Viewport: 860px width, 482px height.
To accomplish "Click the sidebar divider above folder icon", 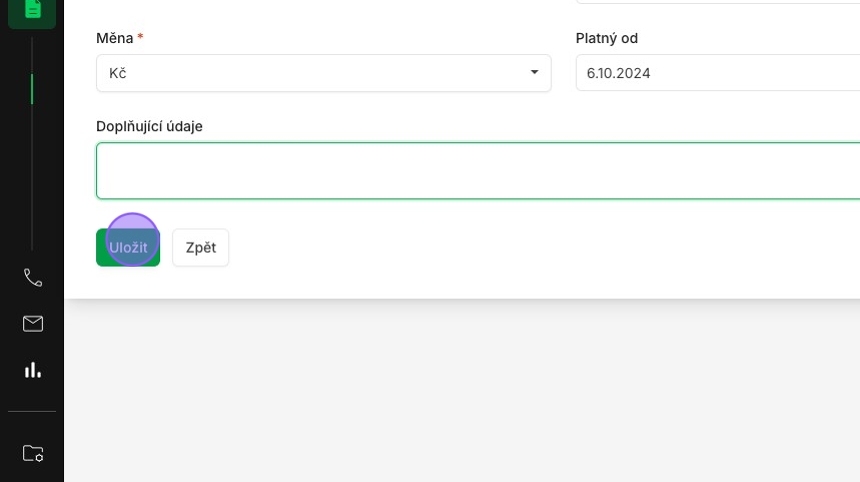I will coord(32,411).
